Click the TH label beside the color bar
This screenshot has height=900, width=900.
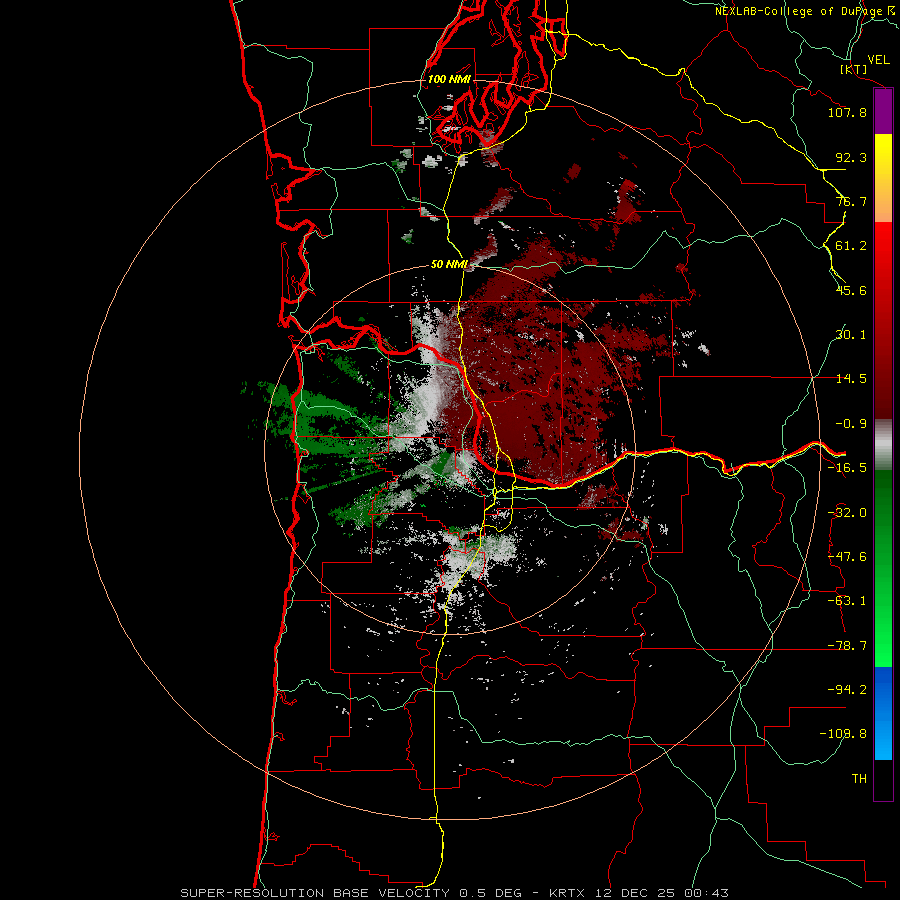click(859, 779)
